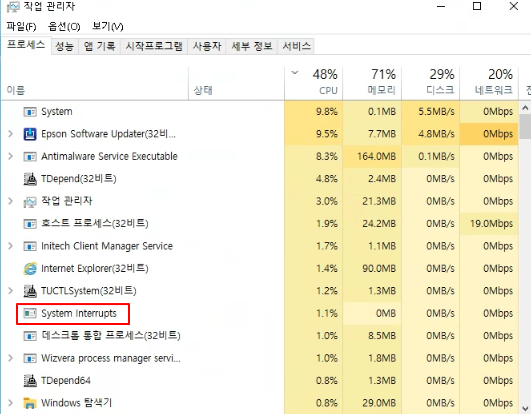Expand the Initech Client Manager Service row
The image size is (531, 414).
[x=10, y=246]
